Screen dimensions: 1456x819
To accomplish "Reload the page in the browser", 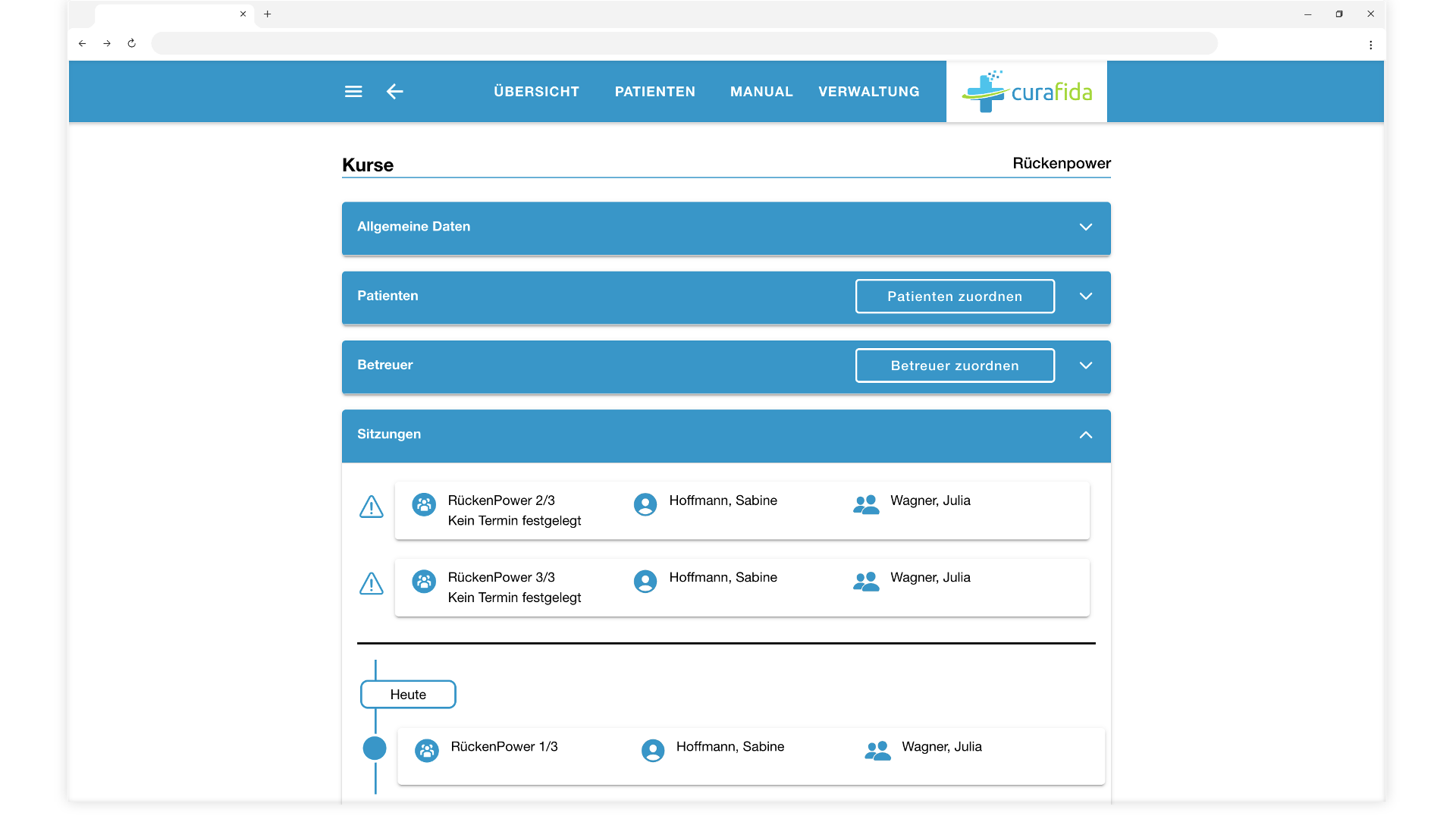I will [x=132, y=43].
